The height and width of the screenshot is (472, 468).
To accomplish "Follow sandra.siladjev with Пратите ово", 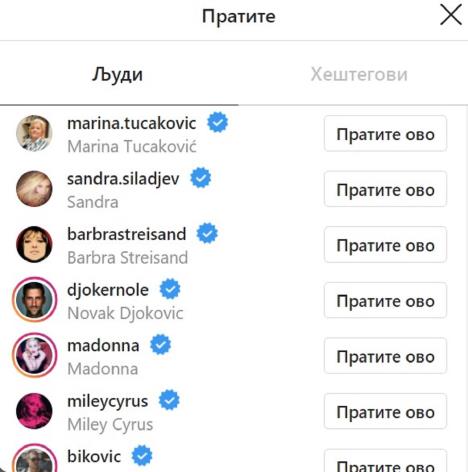I will click(x=385, y=189).
